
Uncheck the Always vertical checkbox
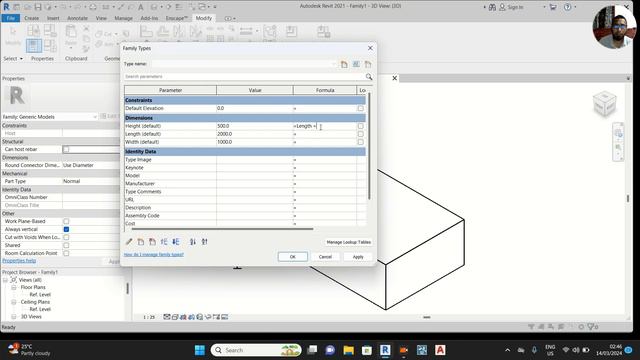click(66, 229)
